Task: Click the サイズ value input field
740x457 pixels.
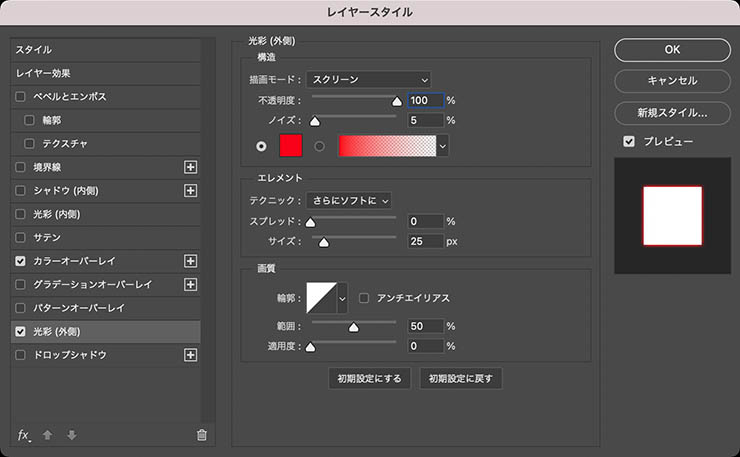Action: 425,241
